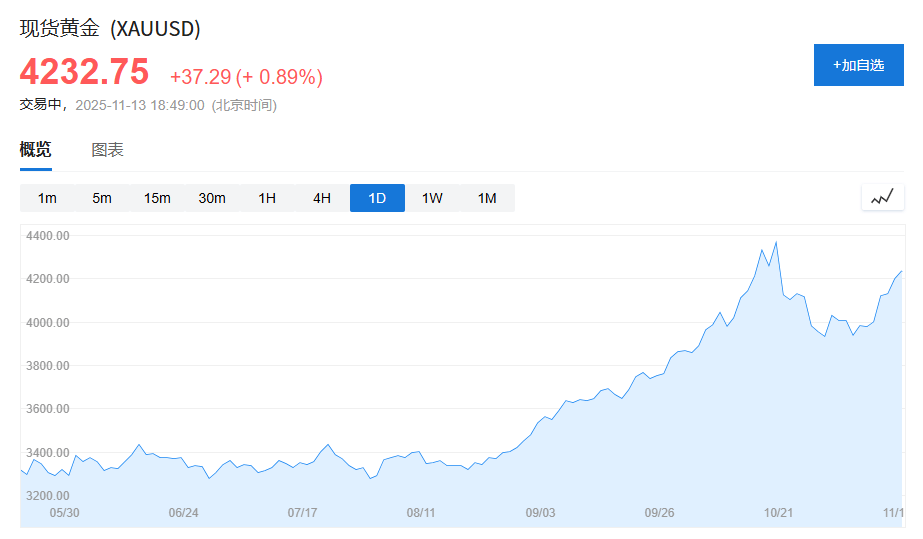Viewport: 923px width, 539px height.
Task: Choose the 15m interval
Action: pyautogui.click(x=157, y=198)
